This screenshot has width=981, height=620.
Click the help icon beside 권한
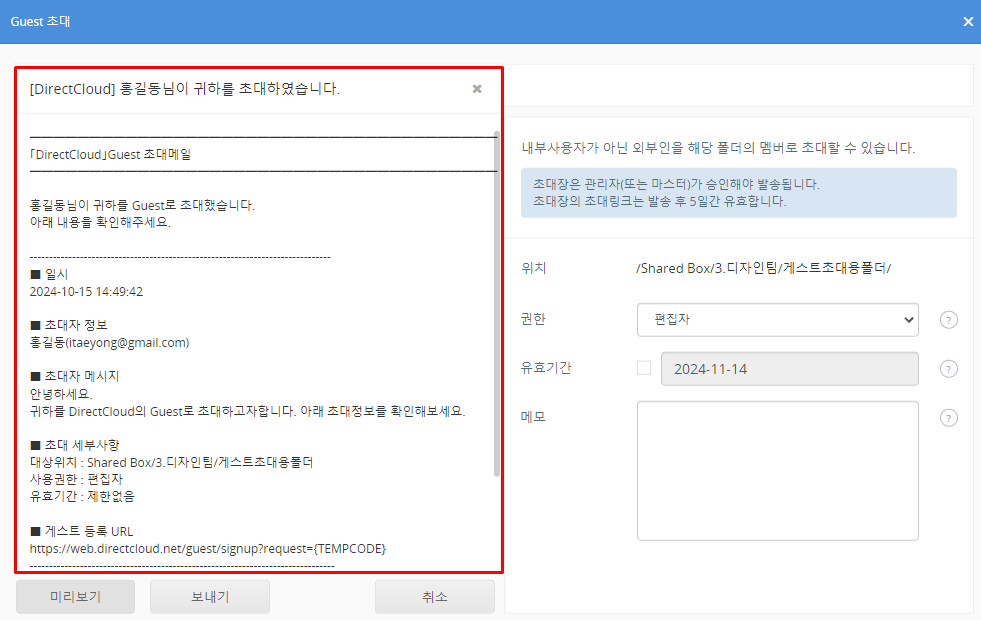tap(949, 320)
